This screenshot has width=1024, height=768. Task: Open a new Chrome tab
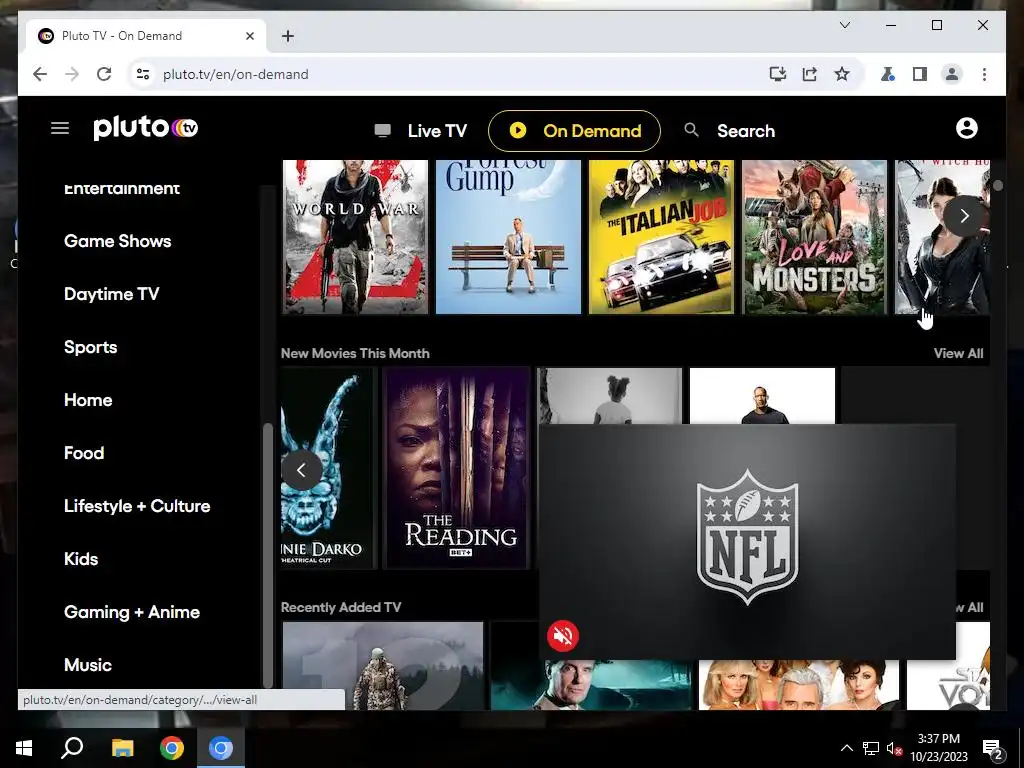click(x=288, y=36)
